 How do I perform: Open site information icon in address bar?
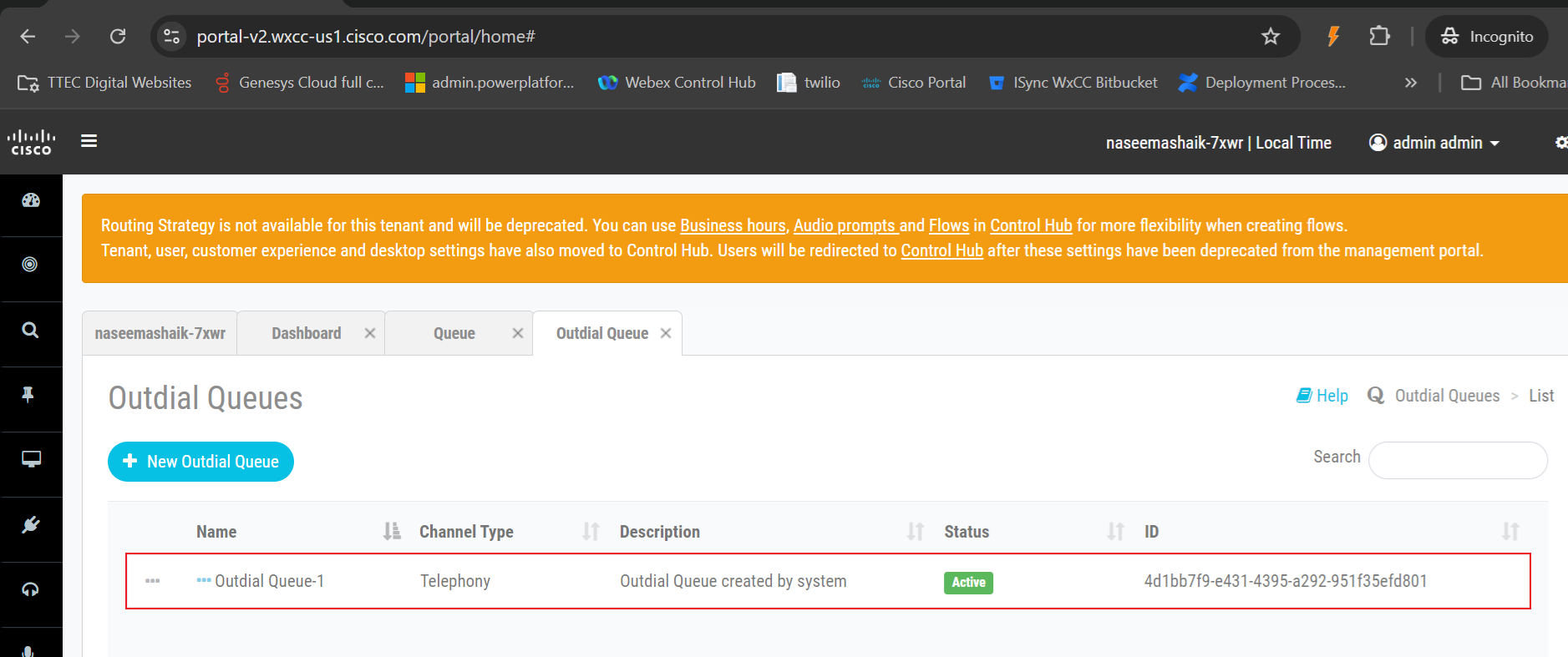tap(172, 36)
